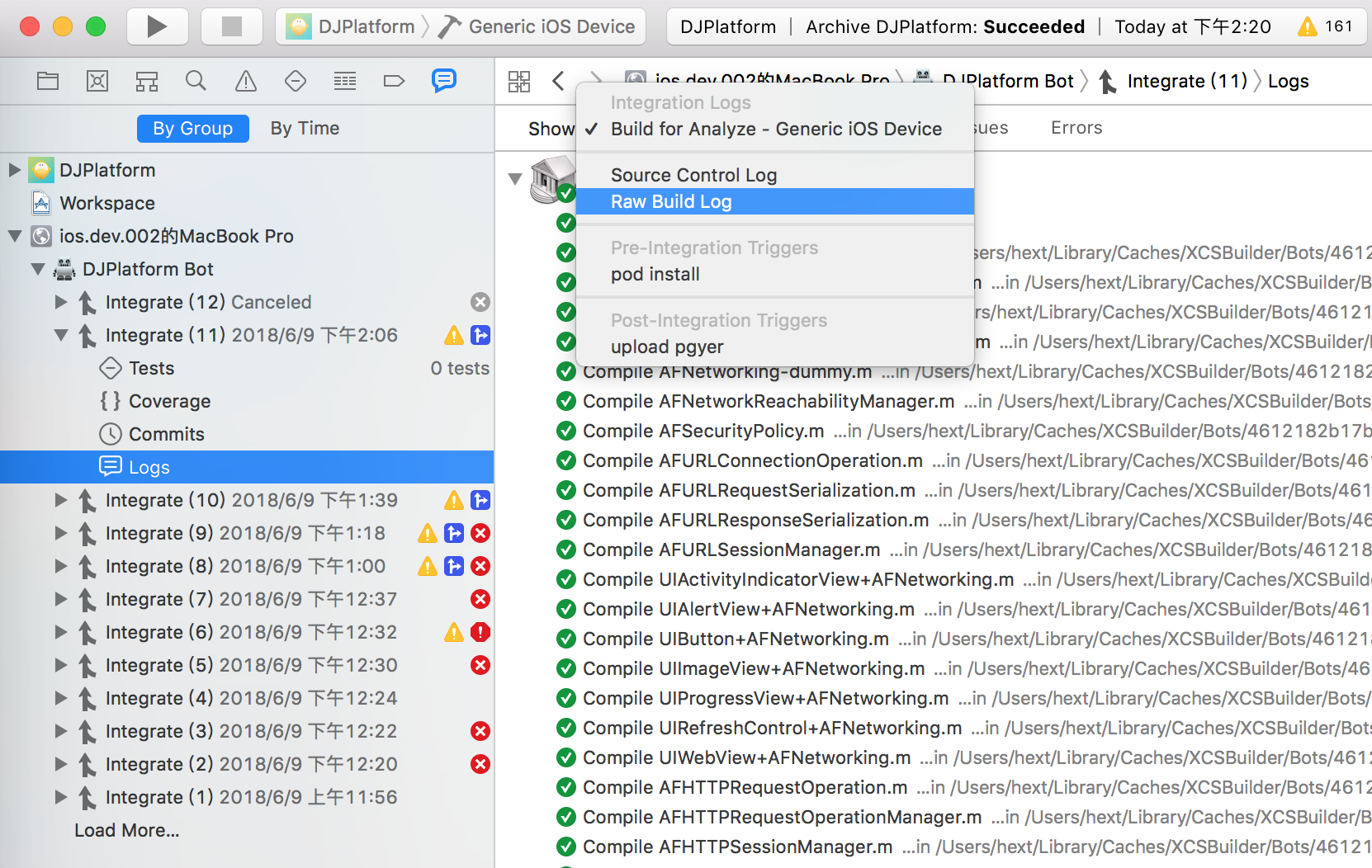
Task: Select the Compile UIButton+AFNetworking.m log line
Action: (x=963, y=639)
